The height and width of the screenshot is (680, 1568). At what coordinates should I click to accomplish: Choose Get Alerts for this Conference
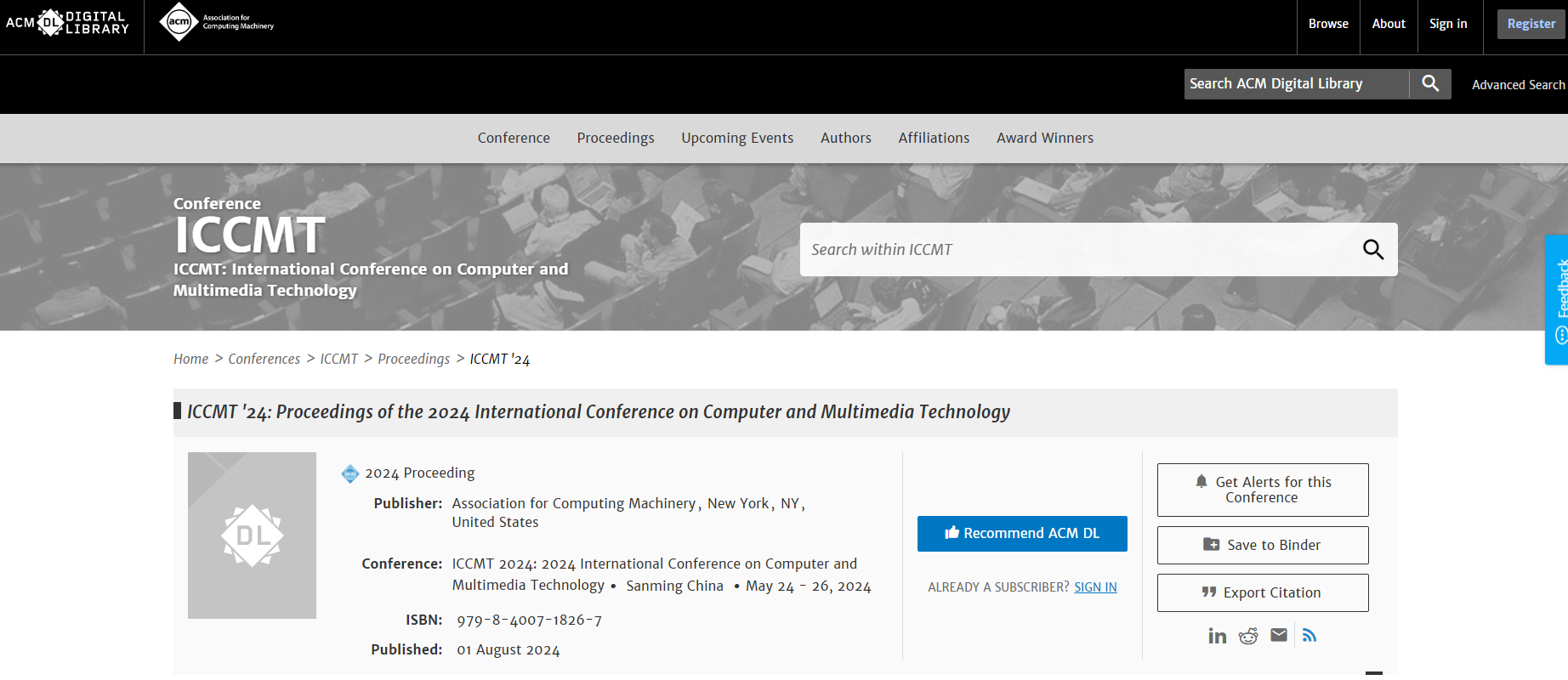[x=1263, y=490]
